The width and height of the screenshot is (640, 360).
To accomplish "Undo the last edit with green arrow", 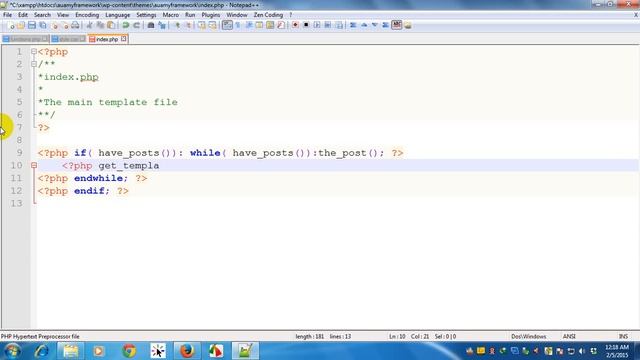I will [x=126, y=25].
